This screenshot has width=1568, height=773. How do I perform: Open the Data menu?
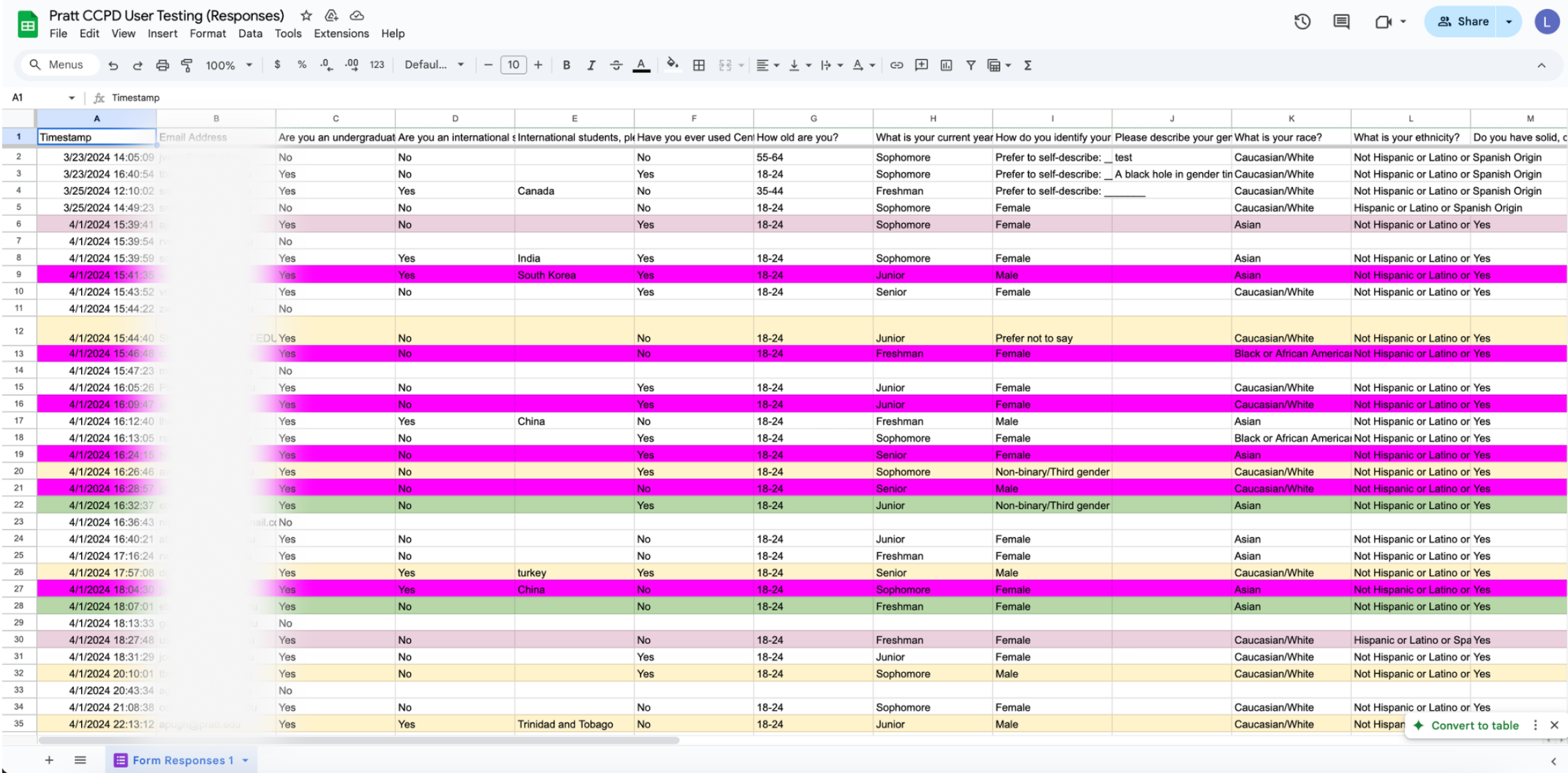(x=250, y=34)
